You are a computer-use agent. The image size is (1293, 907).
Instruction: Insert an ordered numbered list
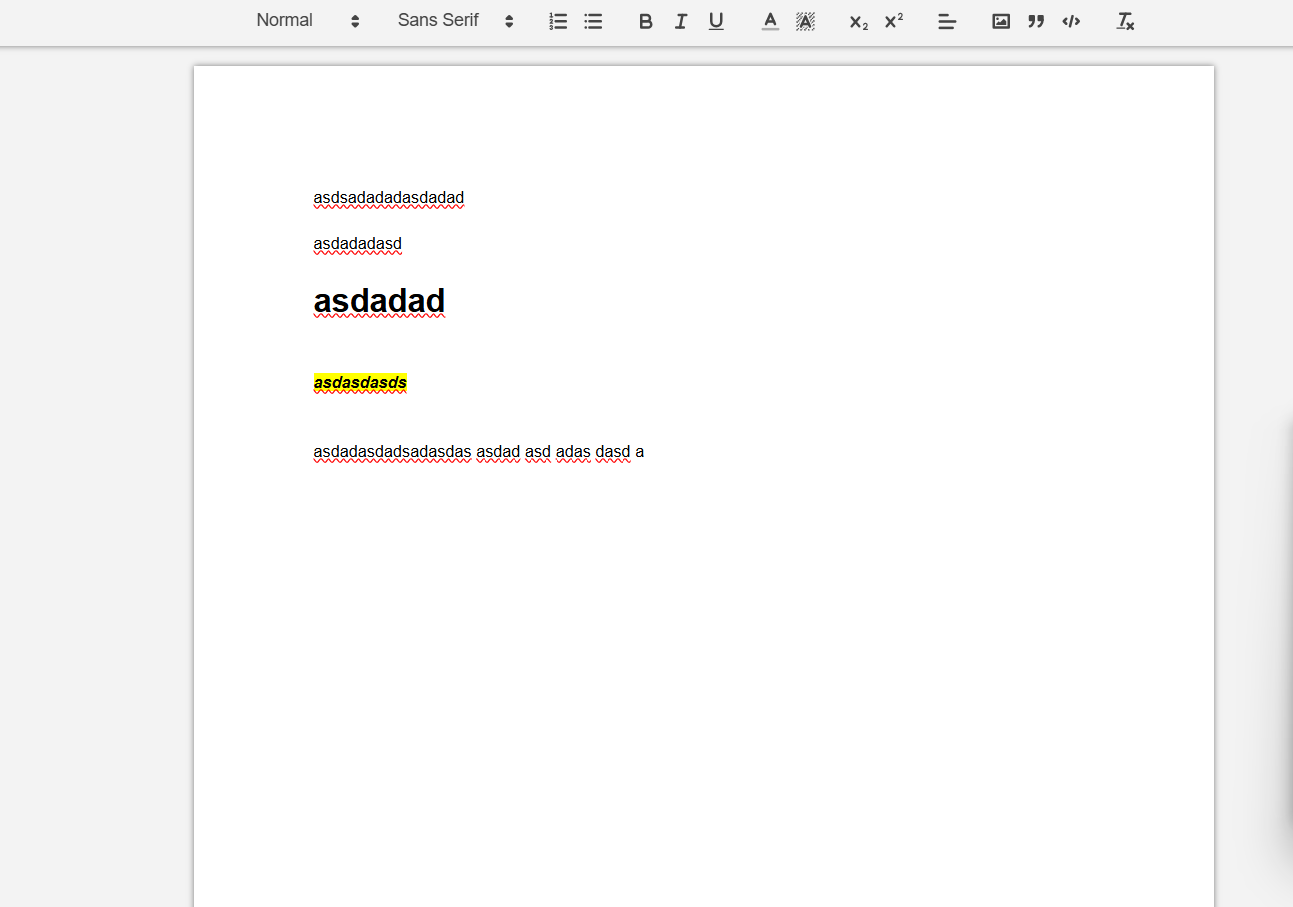558,21
